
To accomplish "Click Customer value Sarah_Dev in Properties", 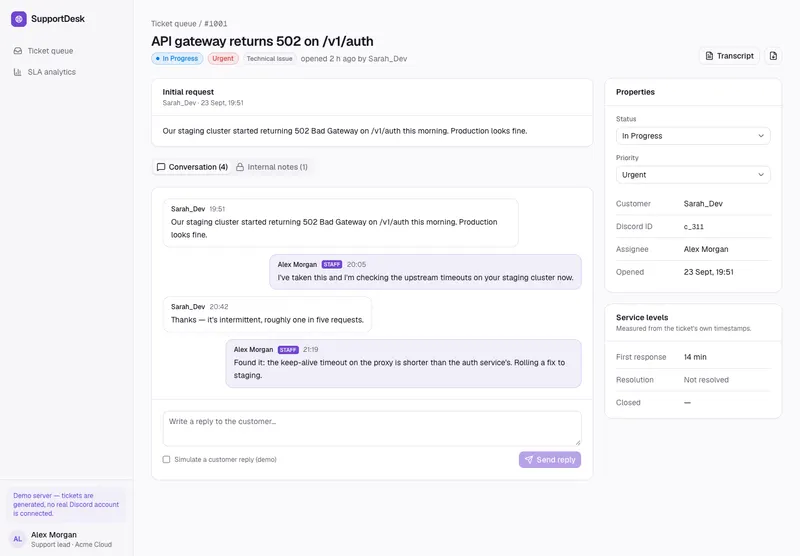I will tap(703, 204).
